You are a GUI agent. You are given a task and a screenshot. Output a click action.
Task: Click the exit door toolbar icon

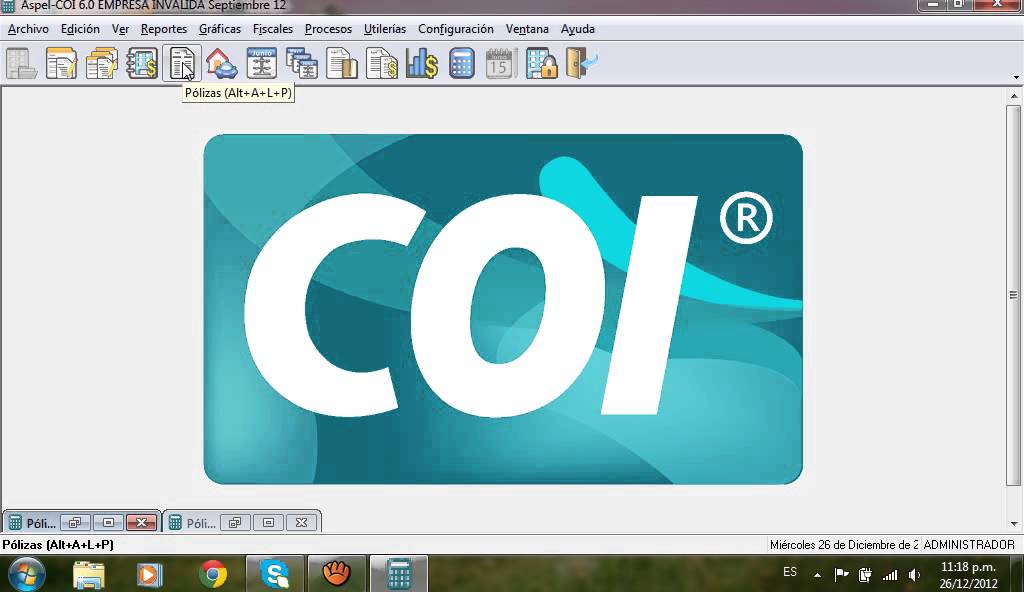(582, 63)
